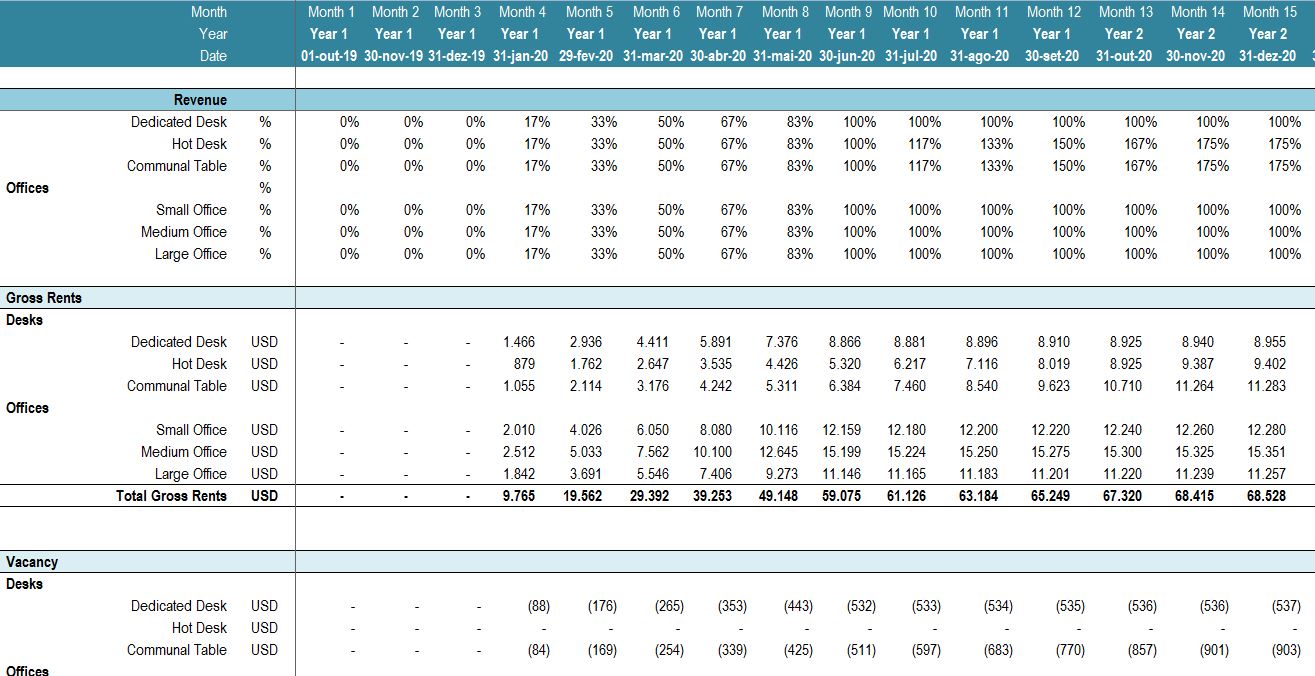This screenshot has width=1315, height=676.
Task: Click vacancy Communal Table cell (597)
Action: coord(926,650)
